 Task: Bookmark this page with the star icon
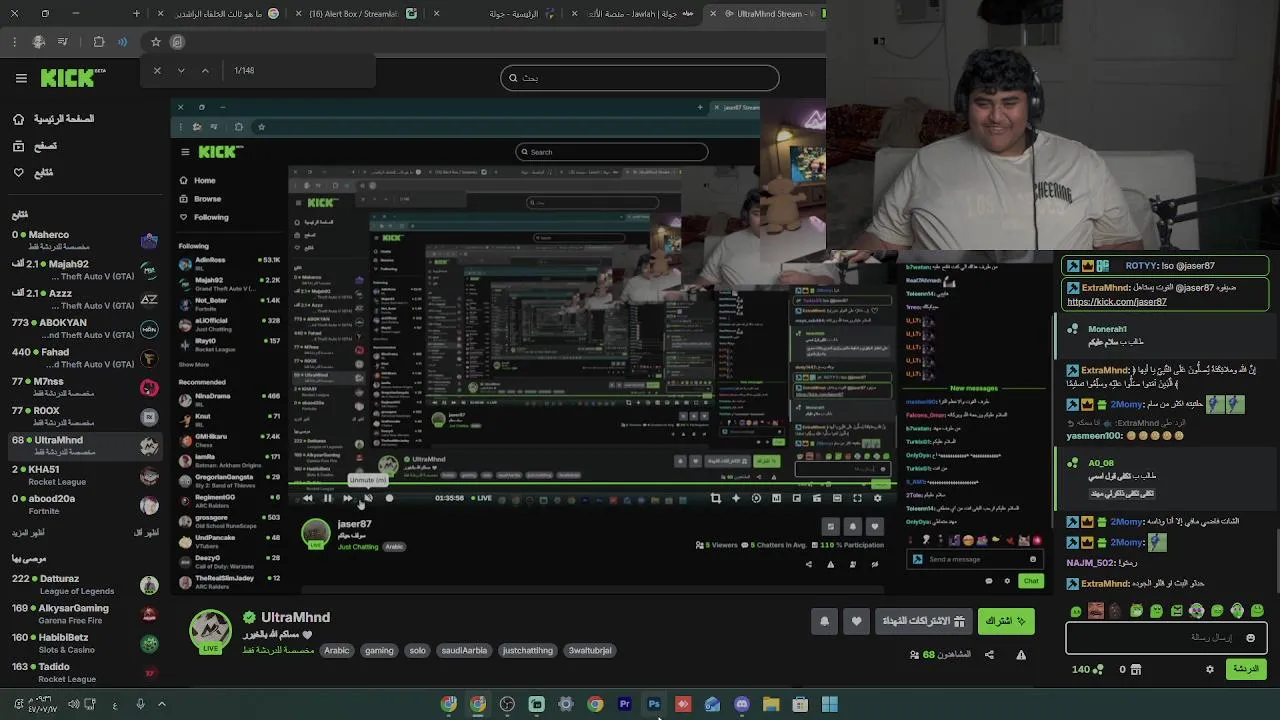[156, 42]
